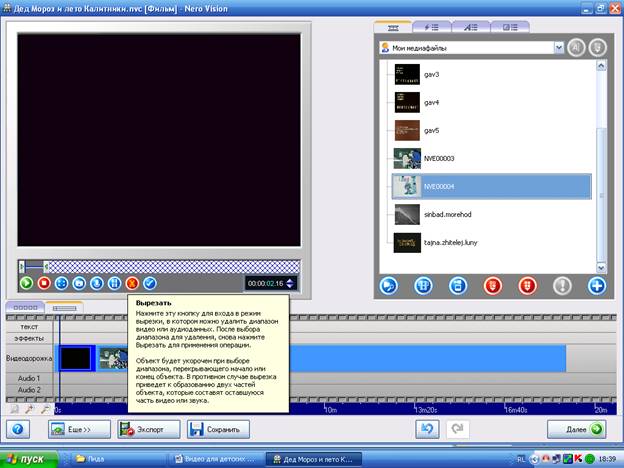Switch to the storyboard view tab

tap(25, 307)
